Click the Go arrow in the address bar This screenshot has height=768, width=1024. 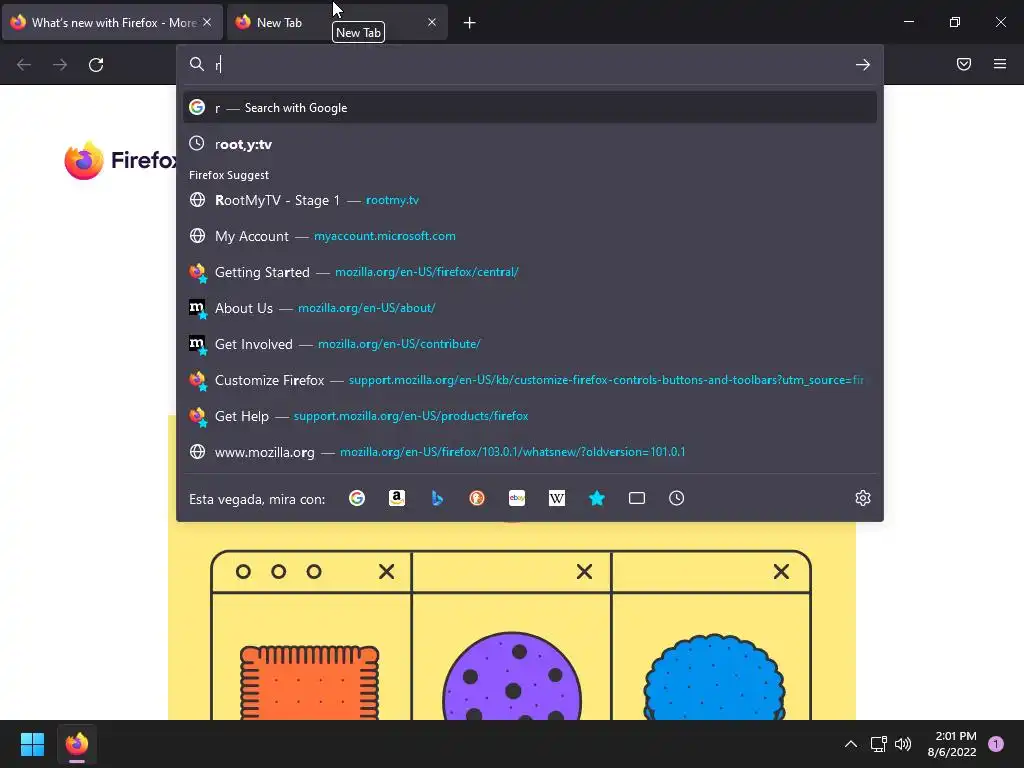click(x=863, y=65)
